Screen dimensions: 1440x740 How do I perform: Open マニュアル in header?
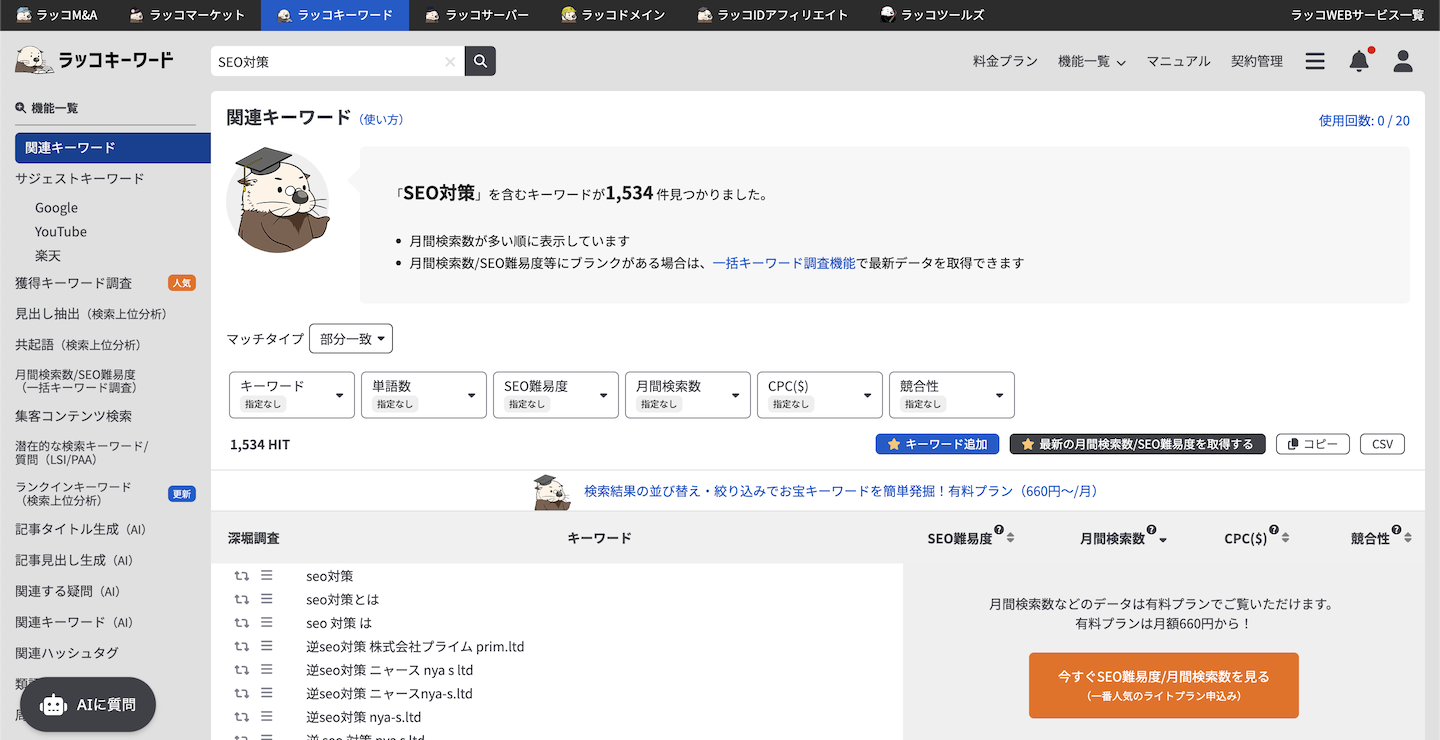click(x=1178, y=61)
